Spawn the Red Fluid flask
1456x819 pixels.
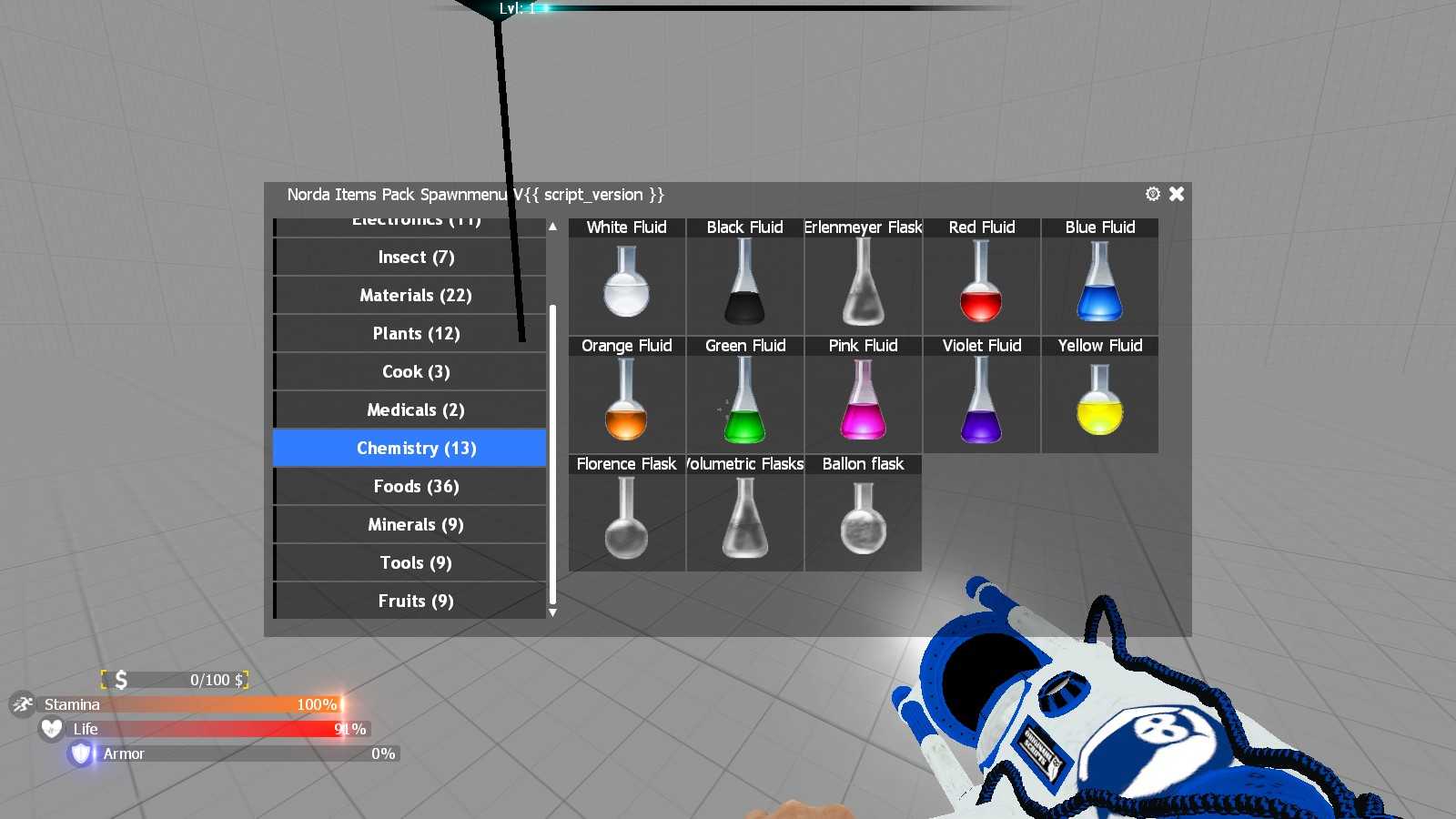(x=981, y=277)
